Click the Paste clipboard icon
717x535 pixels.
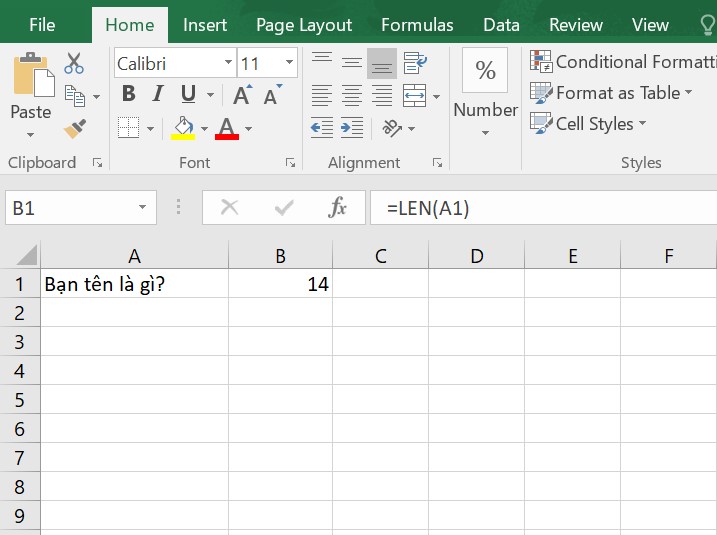tap(33, 74)
